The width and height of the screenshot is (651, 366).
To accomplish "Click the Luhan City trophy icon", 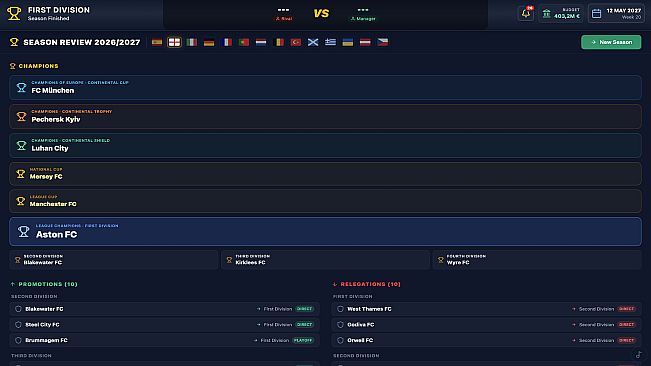I will point(22,145).
